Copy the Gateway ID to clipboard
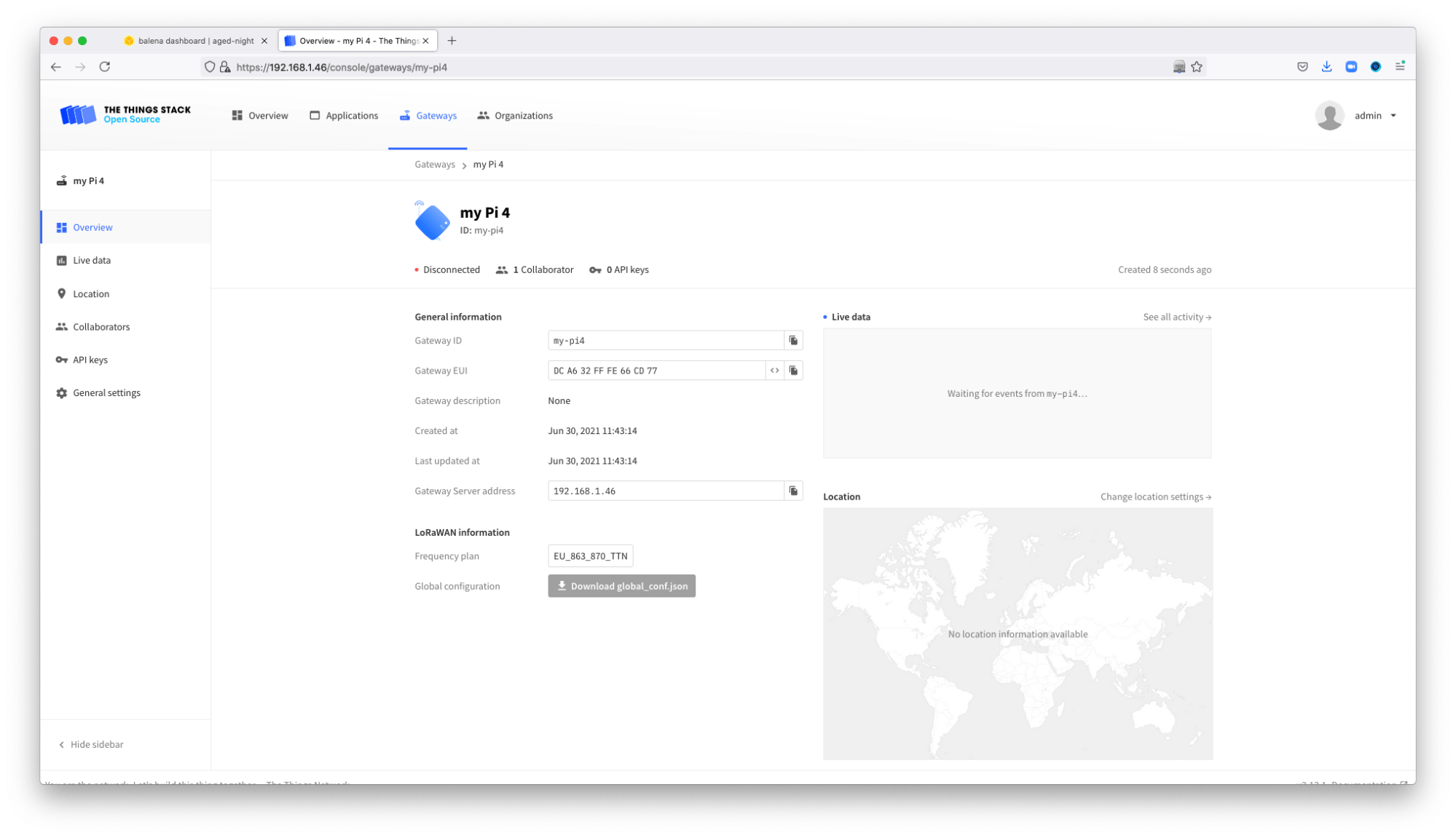Image resolution: width=1456 pixels, height=838 pixels. click(x=793, y=341)
